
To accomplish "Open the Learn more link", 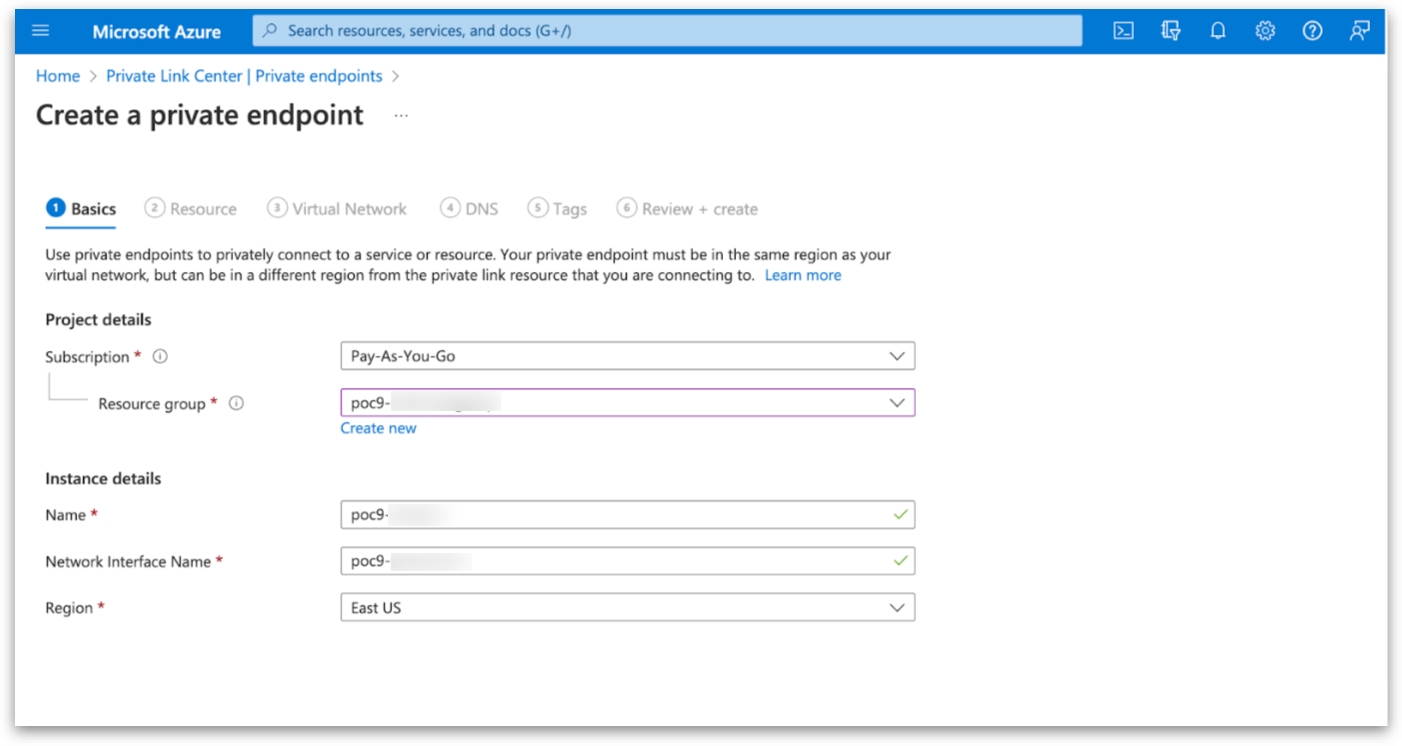I will pyautogui.click(x=802, y=276).
